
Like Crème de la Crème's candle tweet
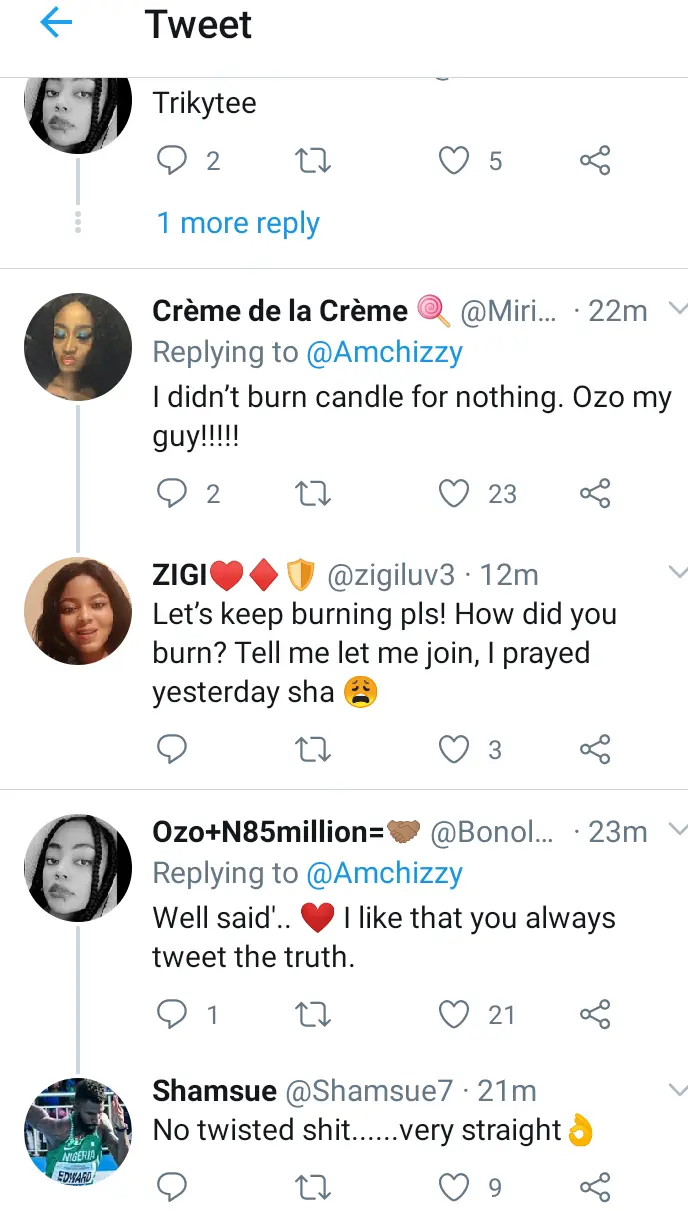455,493
